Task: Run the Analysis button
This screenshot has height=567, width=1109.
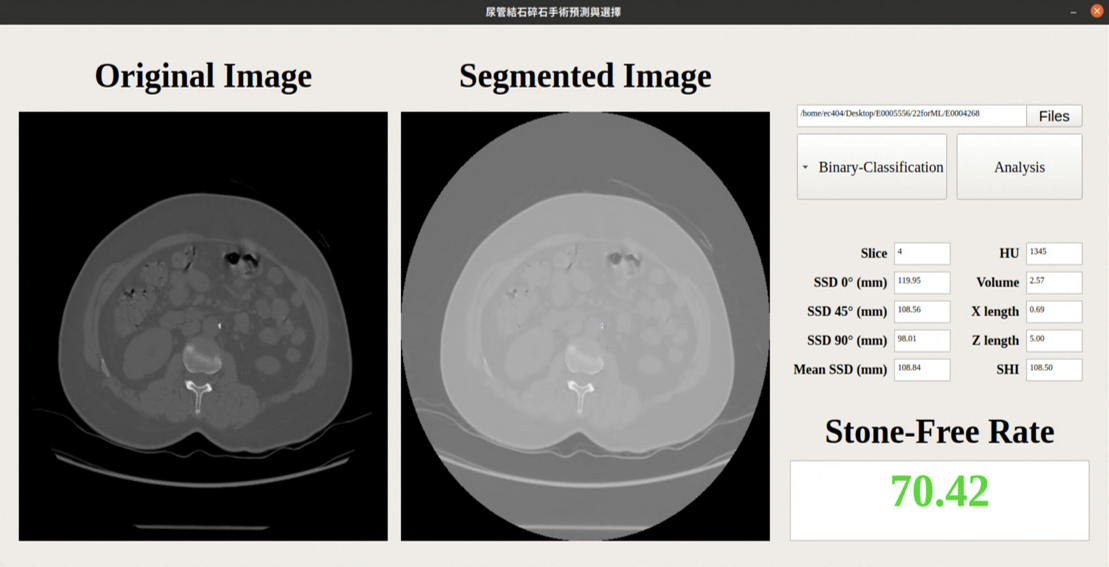Action: [1019, 167]
